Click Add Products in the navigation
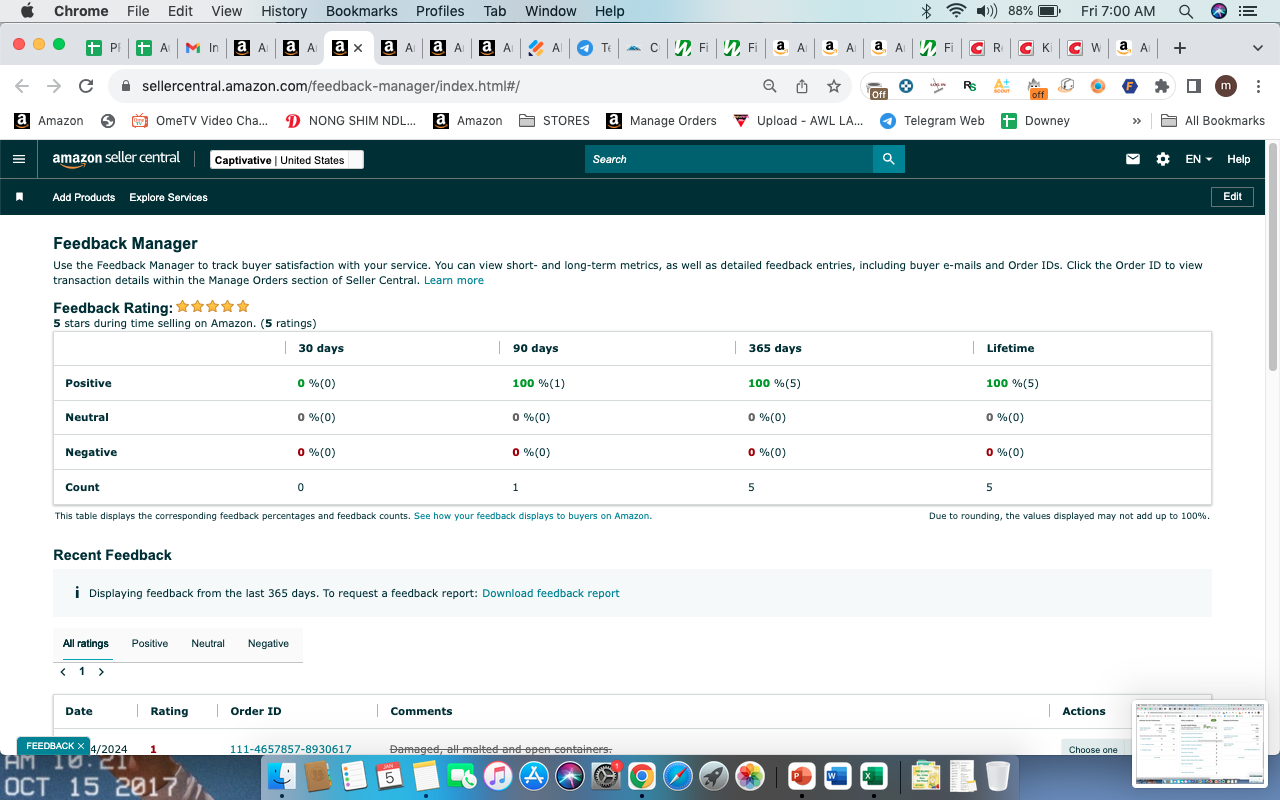Viewport: 1280px width, 800px height. click(84, 197)
